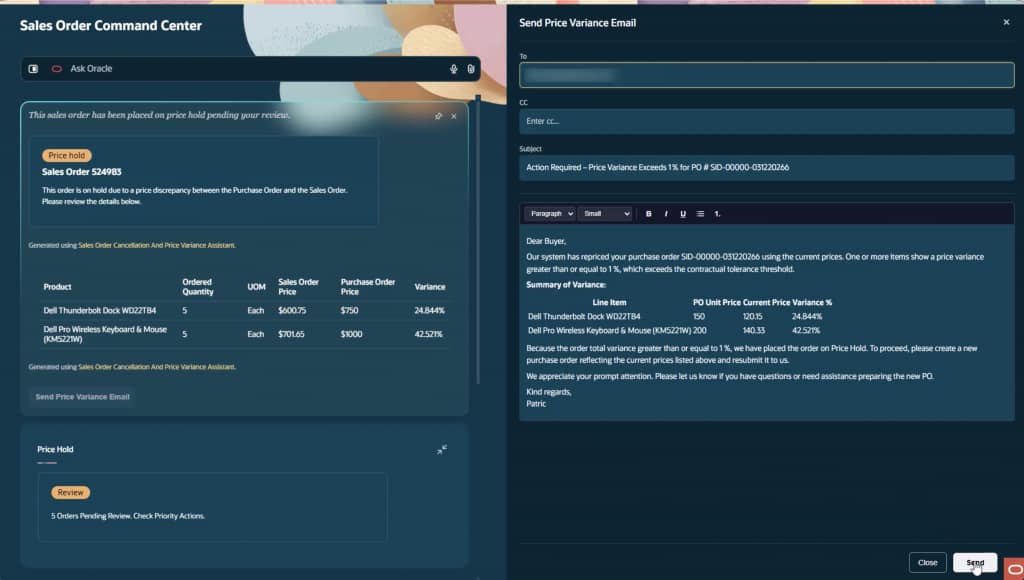Insert a numbered list in email body
Image resolution: width=1024 pixels, height=580 pixels.
click(717, 214)
